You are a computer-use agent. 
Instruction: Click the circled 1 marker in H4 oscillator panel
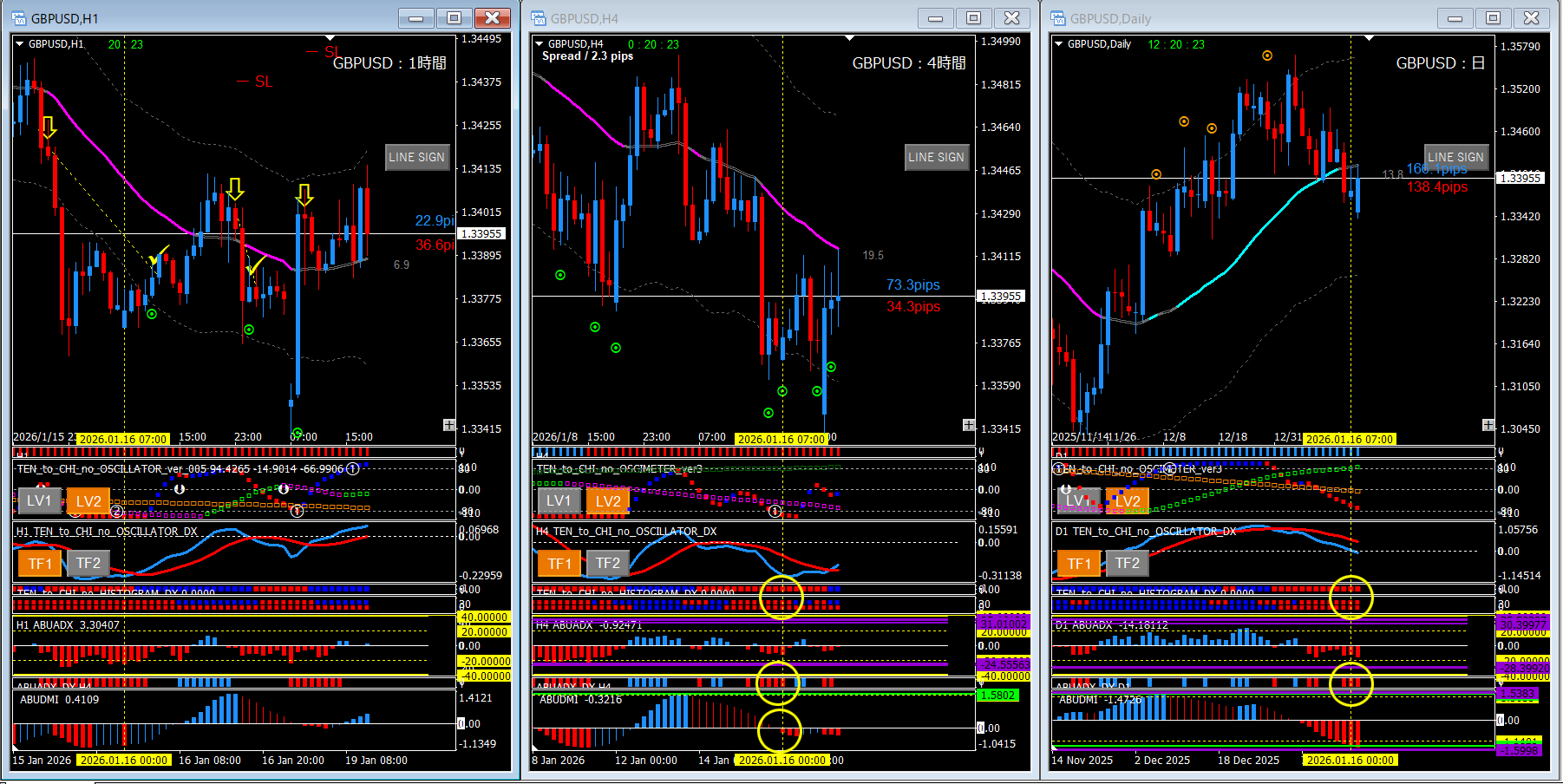click(x=775, y=512)
